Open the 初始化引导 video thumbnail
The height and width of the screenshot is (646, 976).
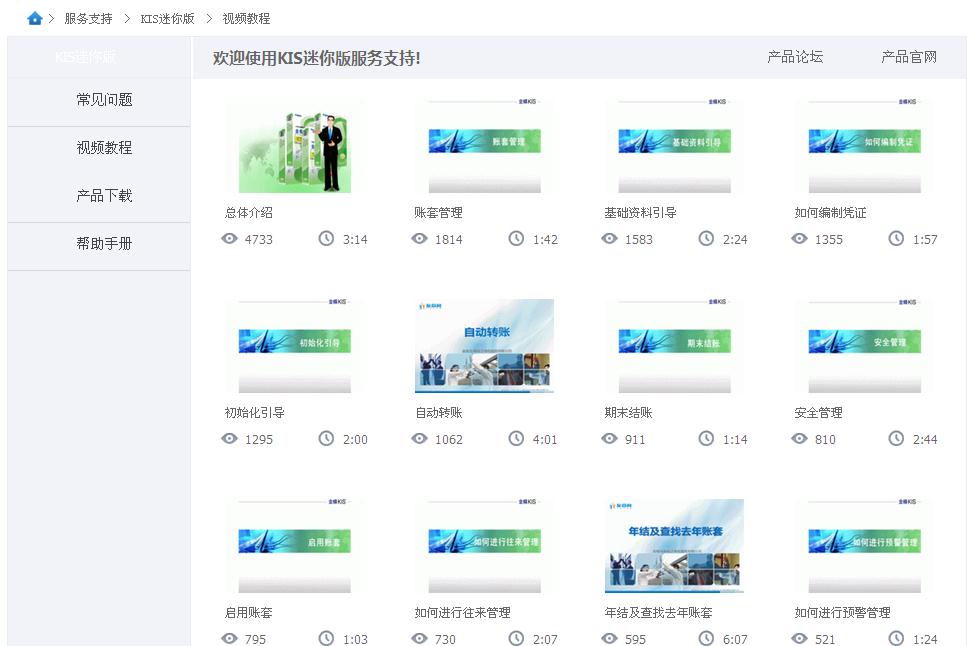click(x=295, y=347)
